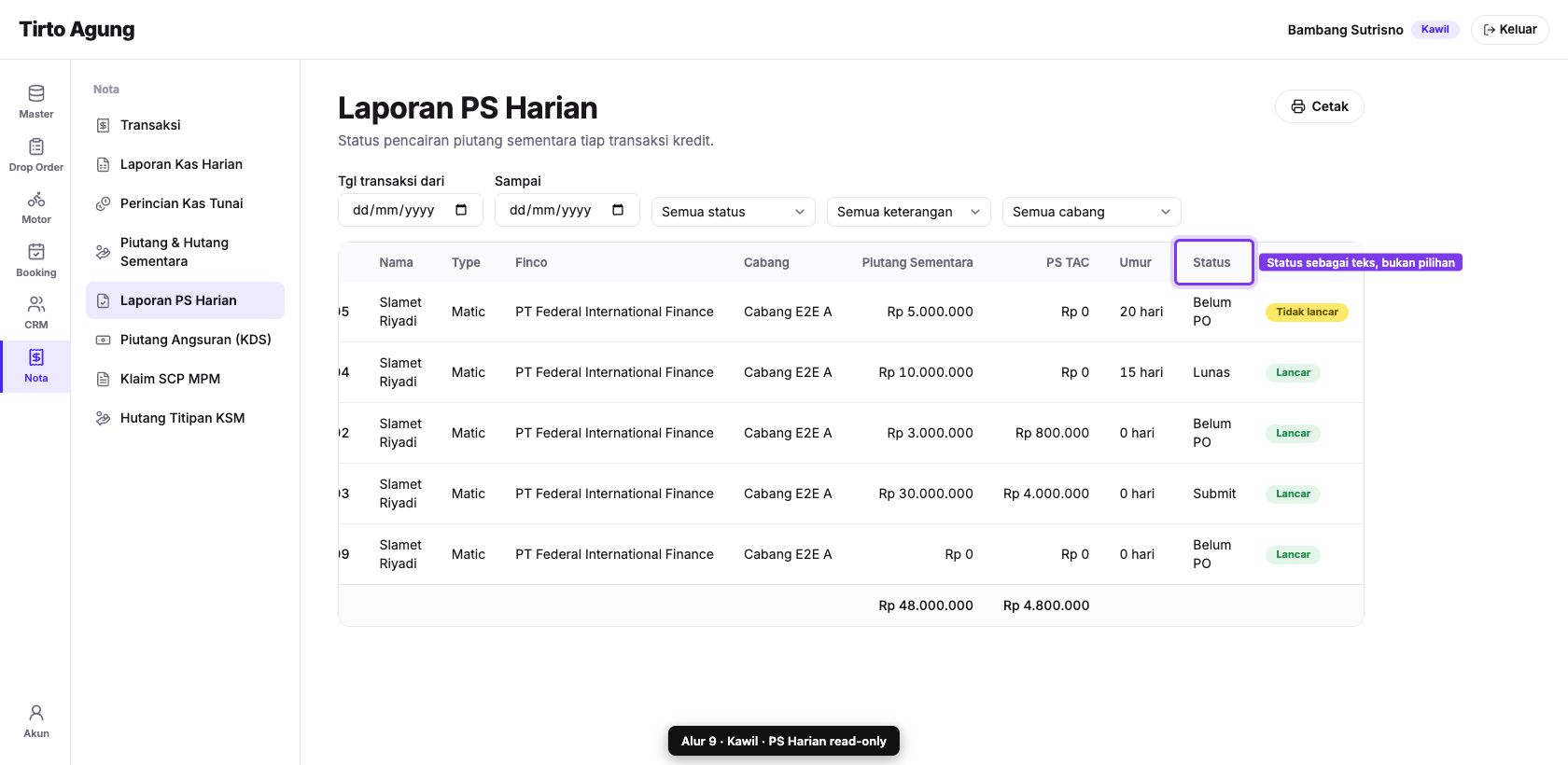This screenshot has height=765, width=1568.
Task: Click the Klaim SCP MPM icon
Action: (104, 379)
